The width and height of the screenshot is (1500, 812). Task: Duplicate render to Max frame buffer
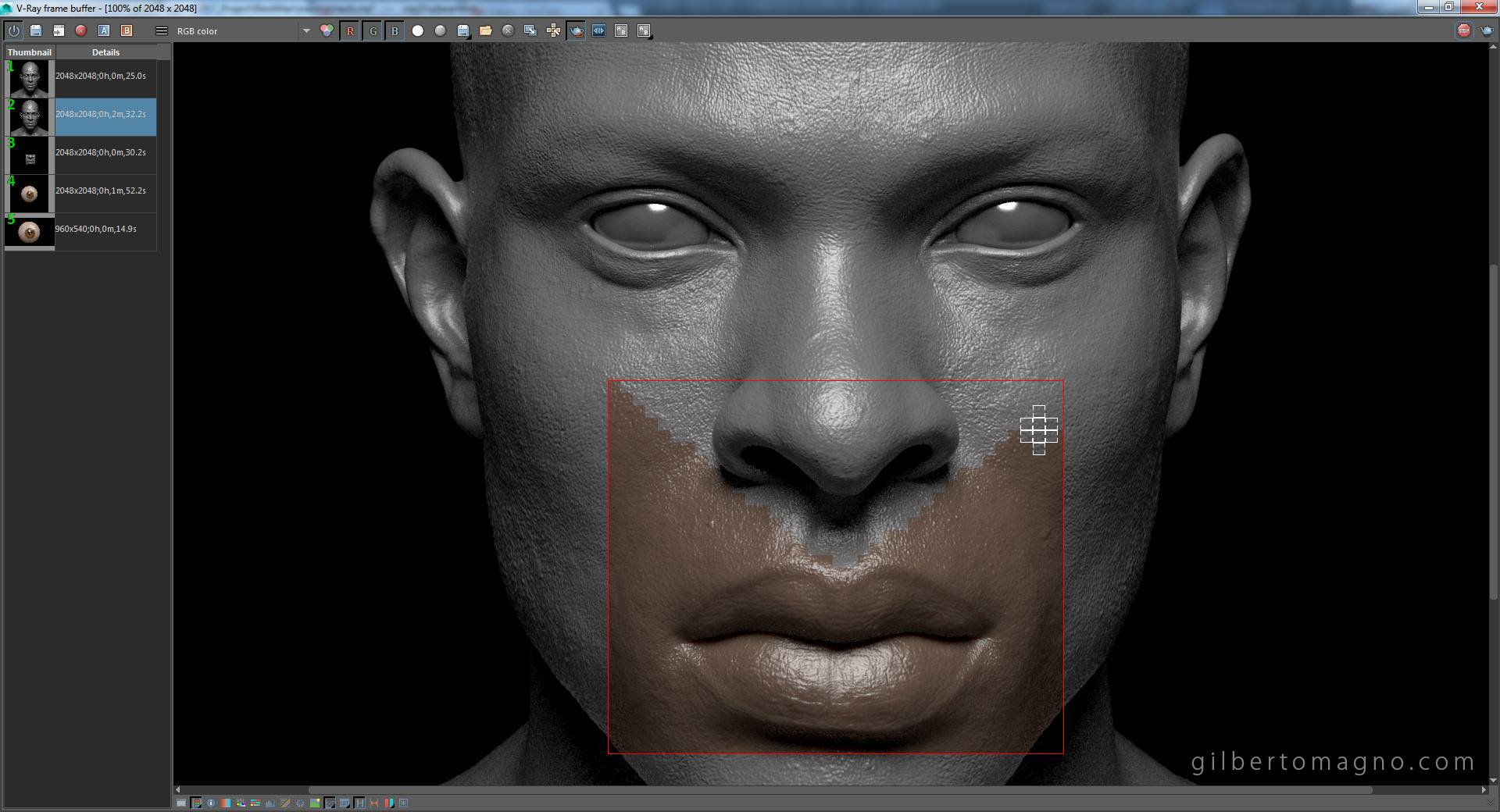click(x=530, y=30)
